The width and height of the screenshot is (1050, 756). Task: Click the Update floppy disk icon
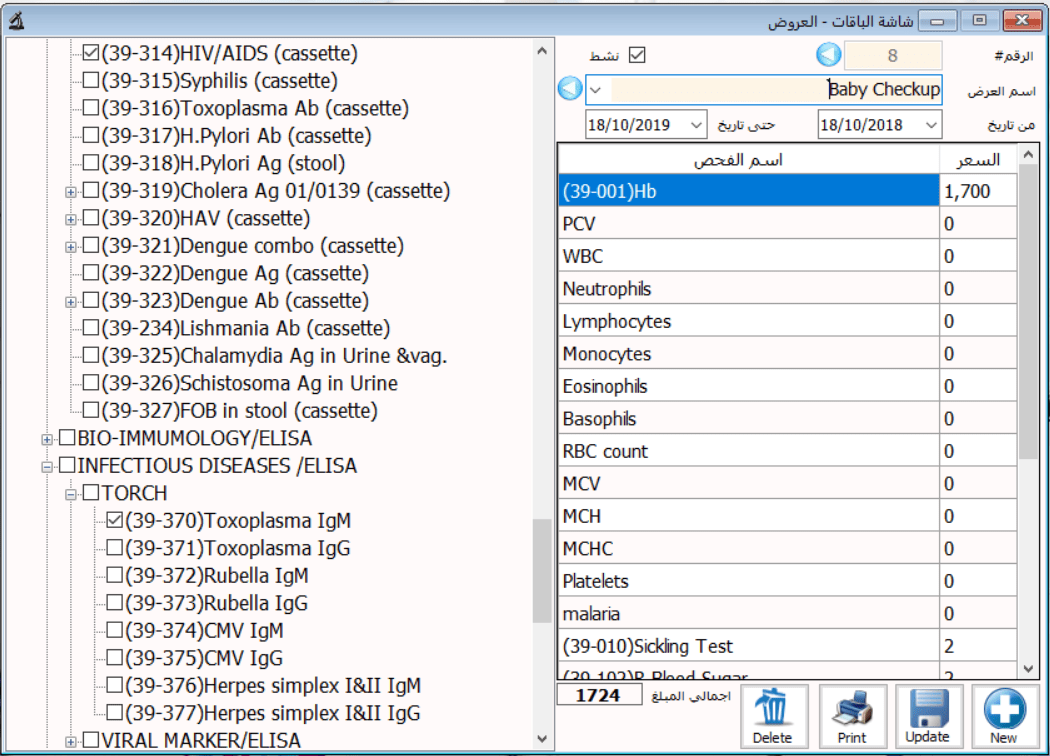927,708
